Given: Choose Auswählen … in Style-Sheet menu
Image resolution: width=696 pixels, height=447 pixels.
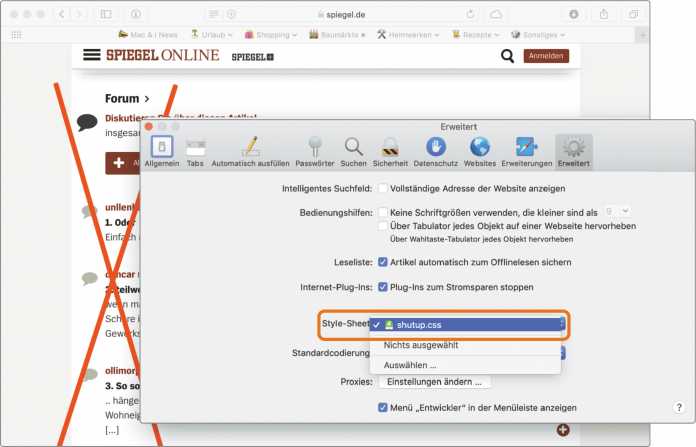Looking at the screenshot, I should click(x=465, y=365).
